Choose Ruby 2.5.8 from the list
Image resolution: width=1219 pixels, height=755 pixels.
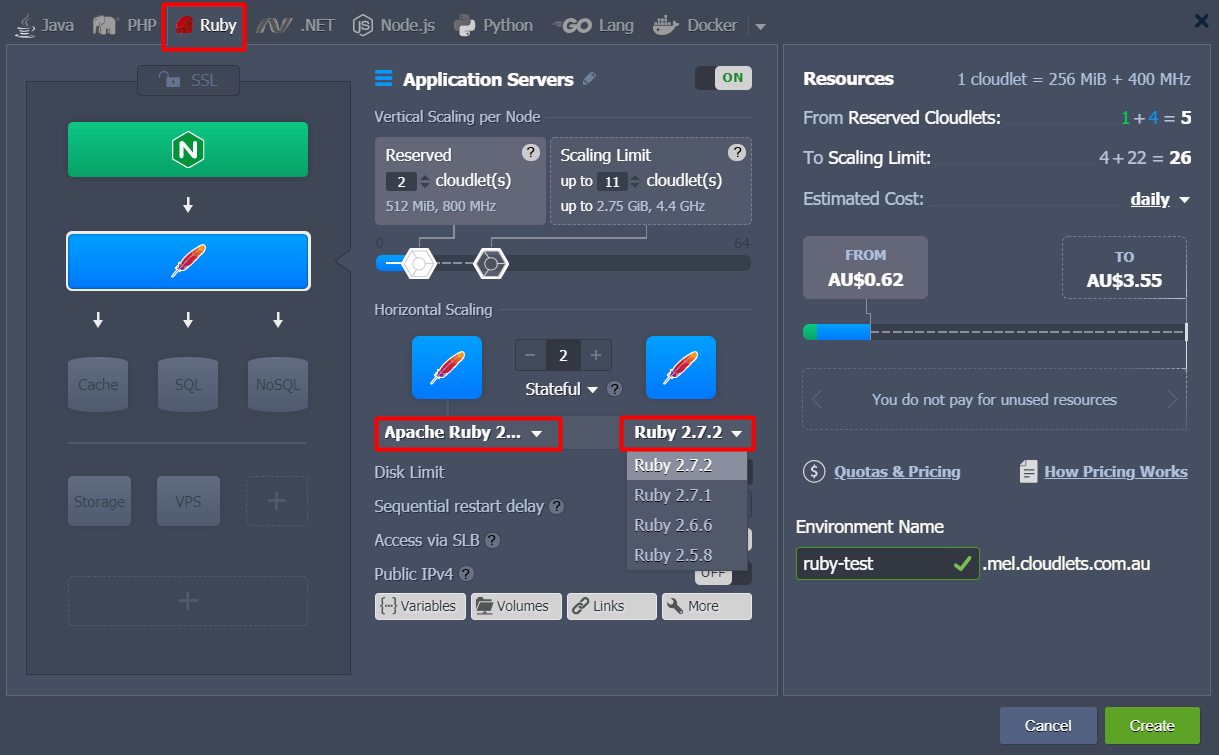pyautogui.click(x=687, y=555)
